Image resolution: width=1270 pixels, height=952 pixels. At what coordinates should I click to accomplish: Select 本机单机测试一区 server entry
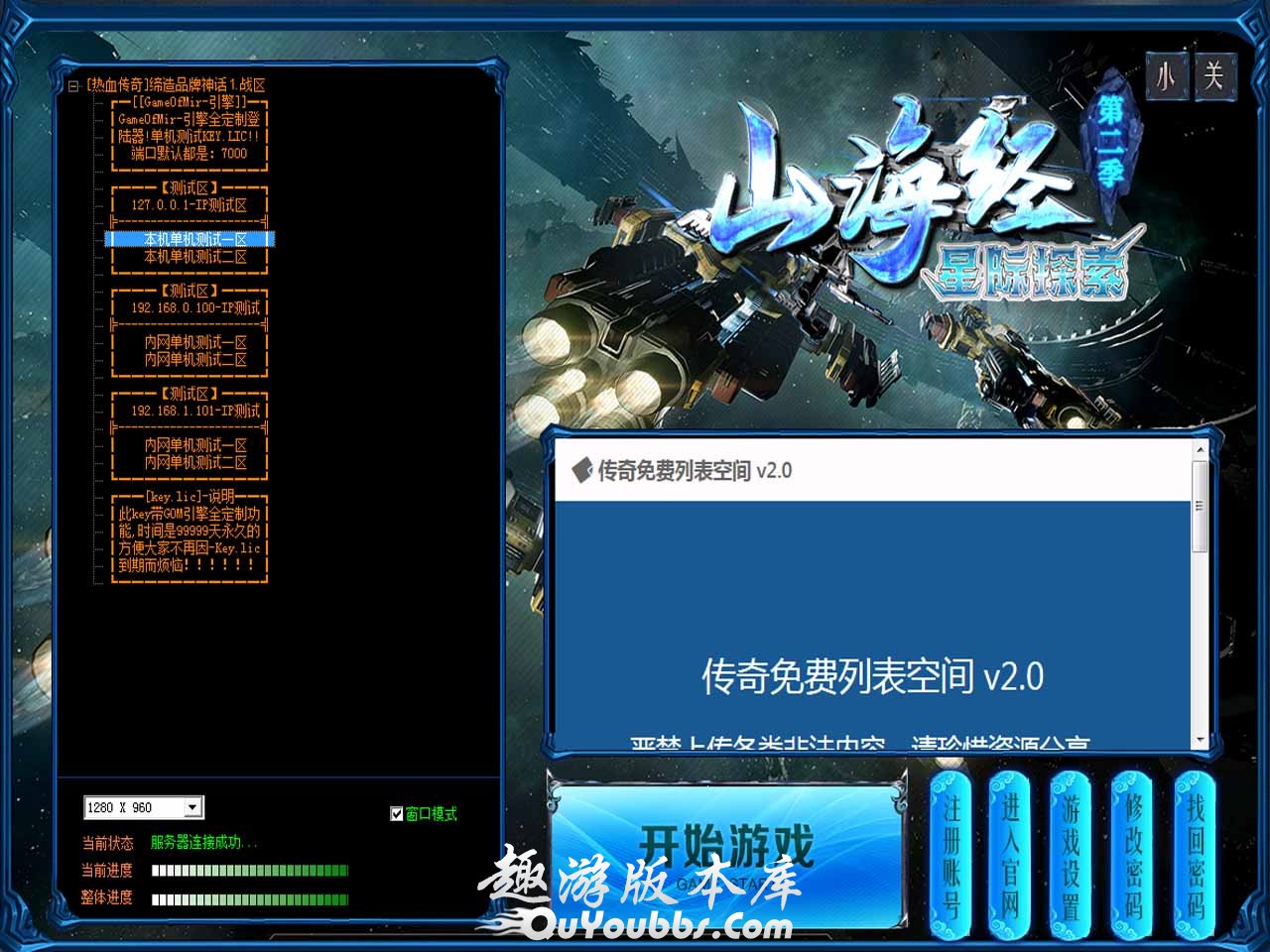click(x=194, y=239)
